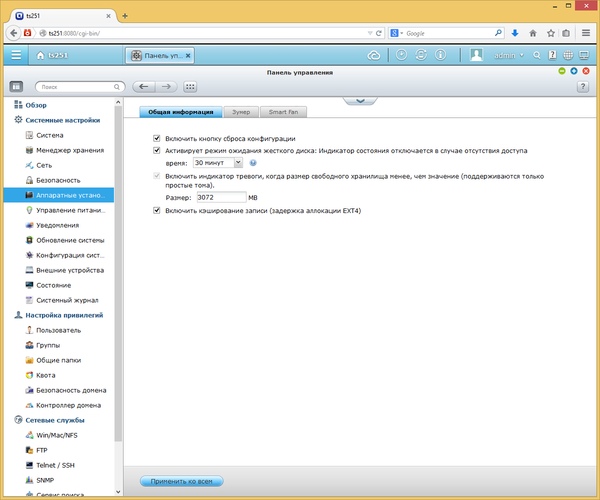Click the 'Применить ко всем' button
Image resolution: width=600 pixels, height=500 pixels.
pos(181,481)
